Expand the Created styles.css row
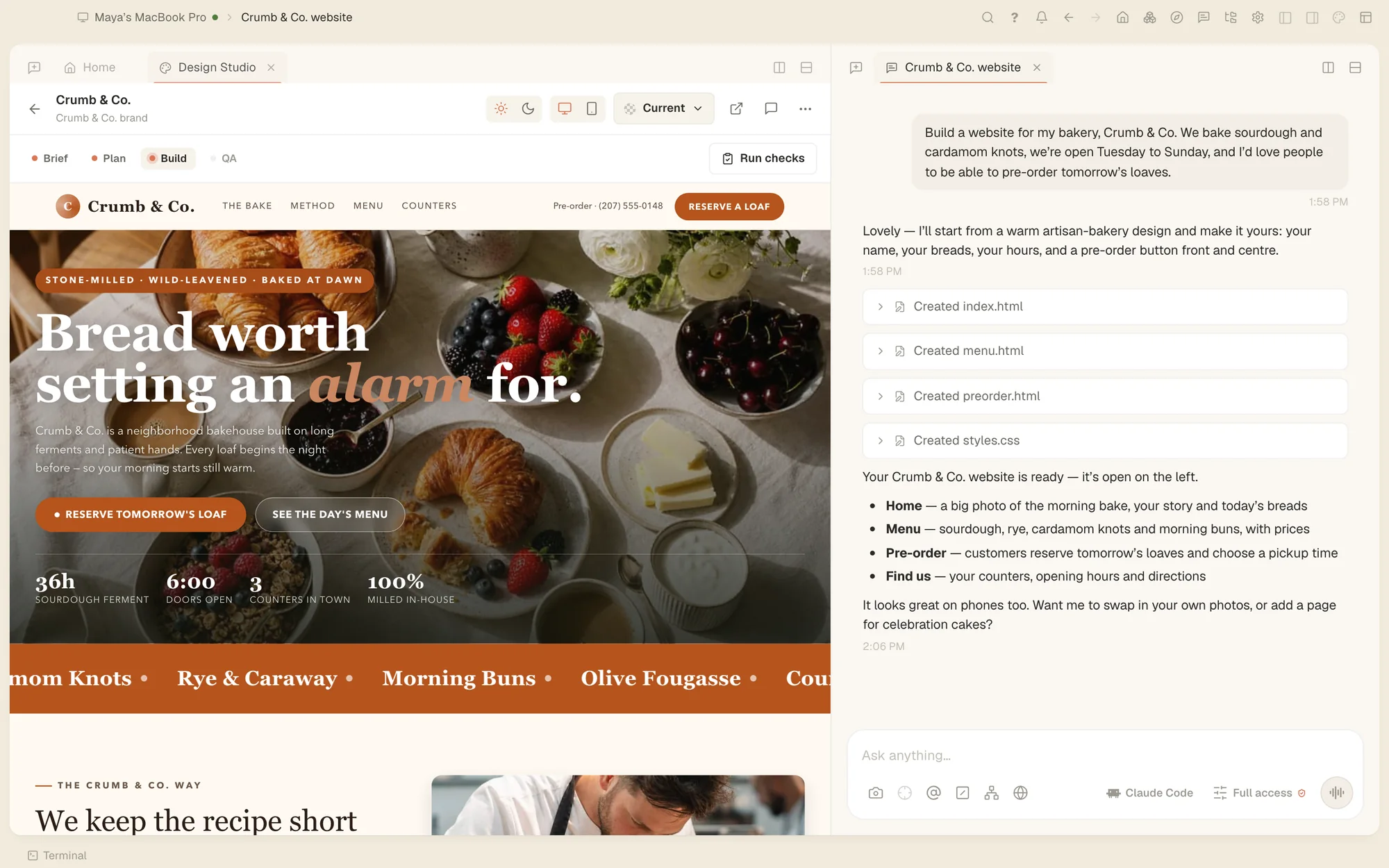 1104,440
